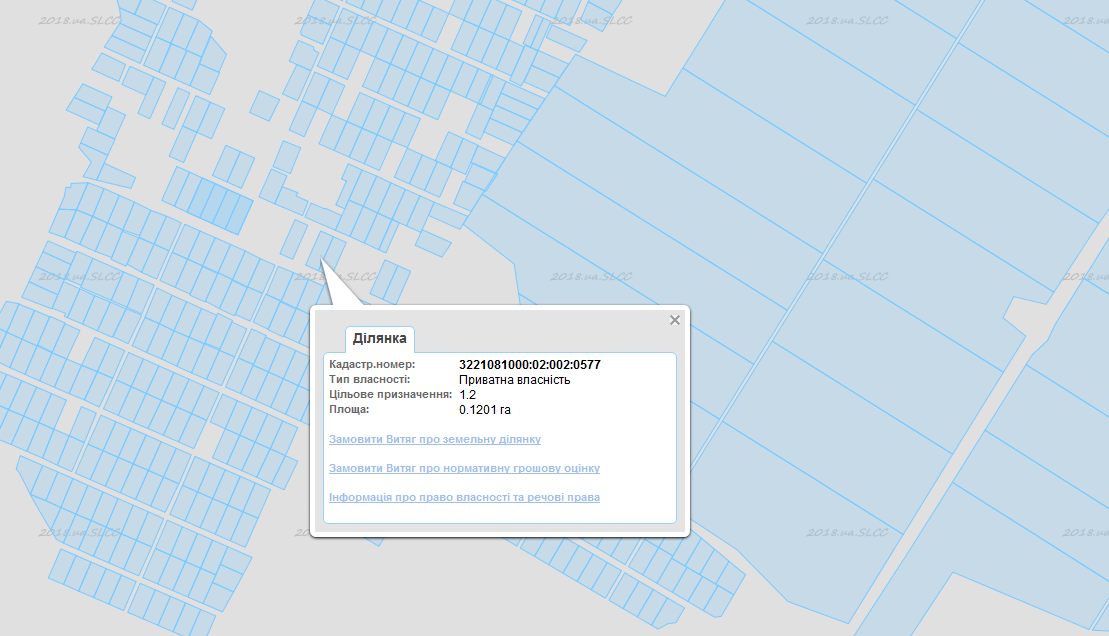
Task: Click the white pointer tail of the popup
Action: (337, 290)
